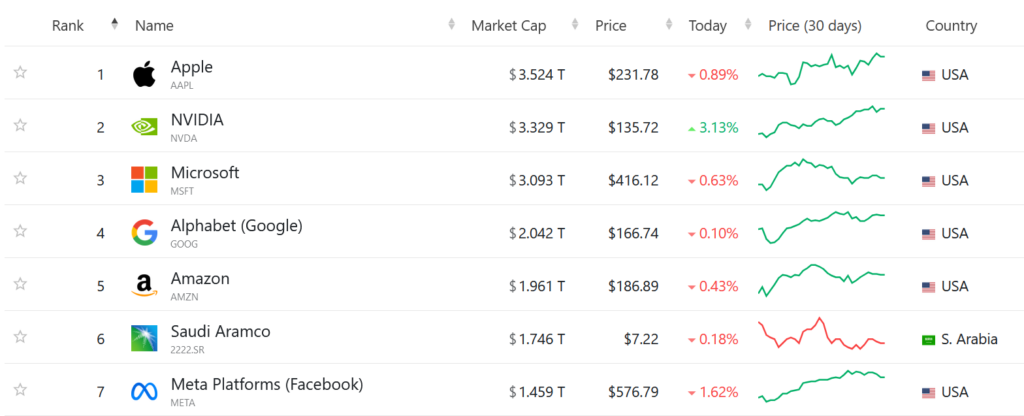This screenshot has width=1024, height=416.
Task: Click the Google G logo
Action: click(x=144, y=233)
